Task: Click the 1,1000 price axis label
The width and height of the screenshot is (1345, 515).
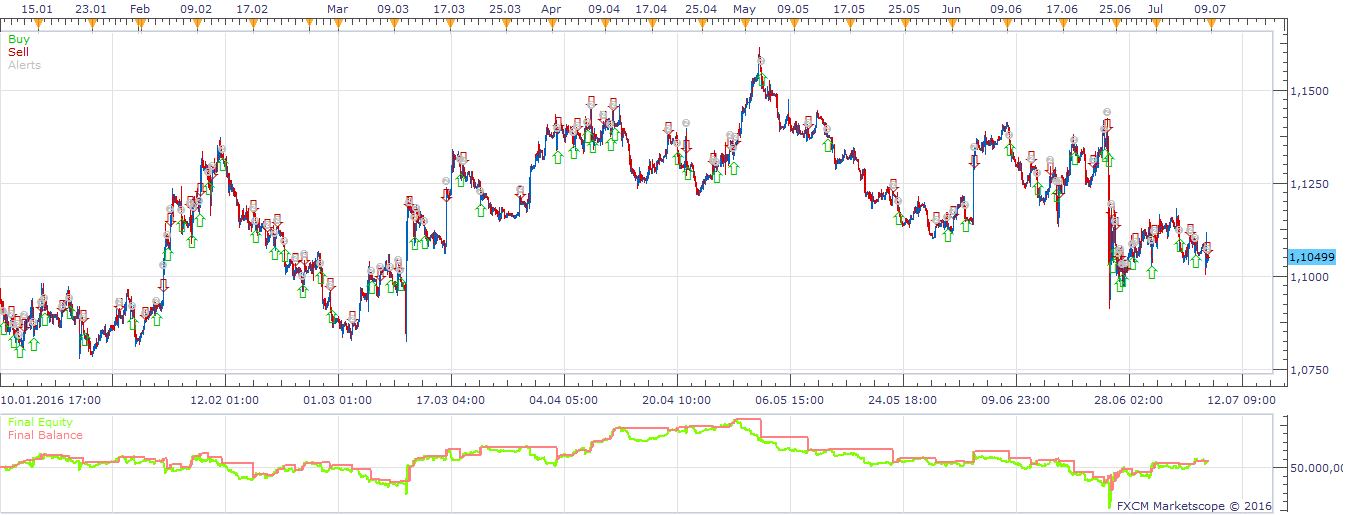Action: click(x=1310, y=277)
